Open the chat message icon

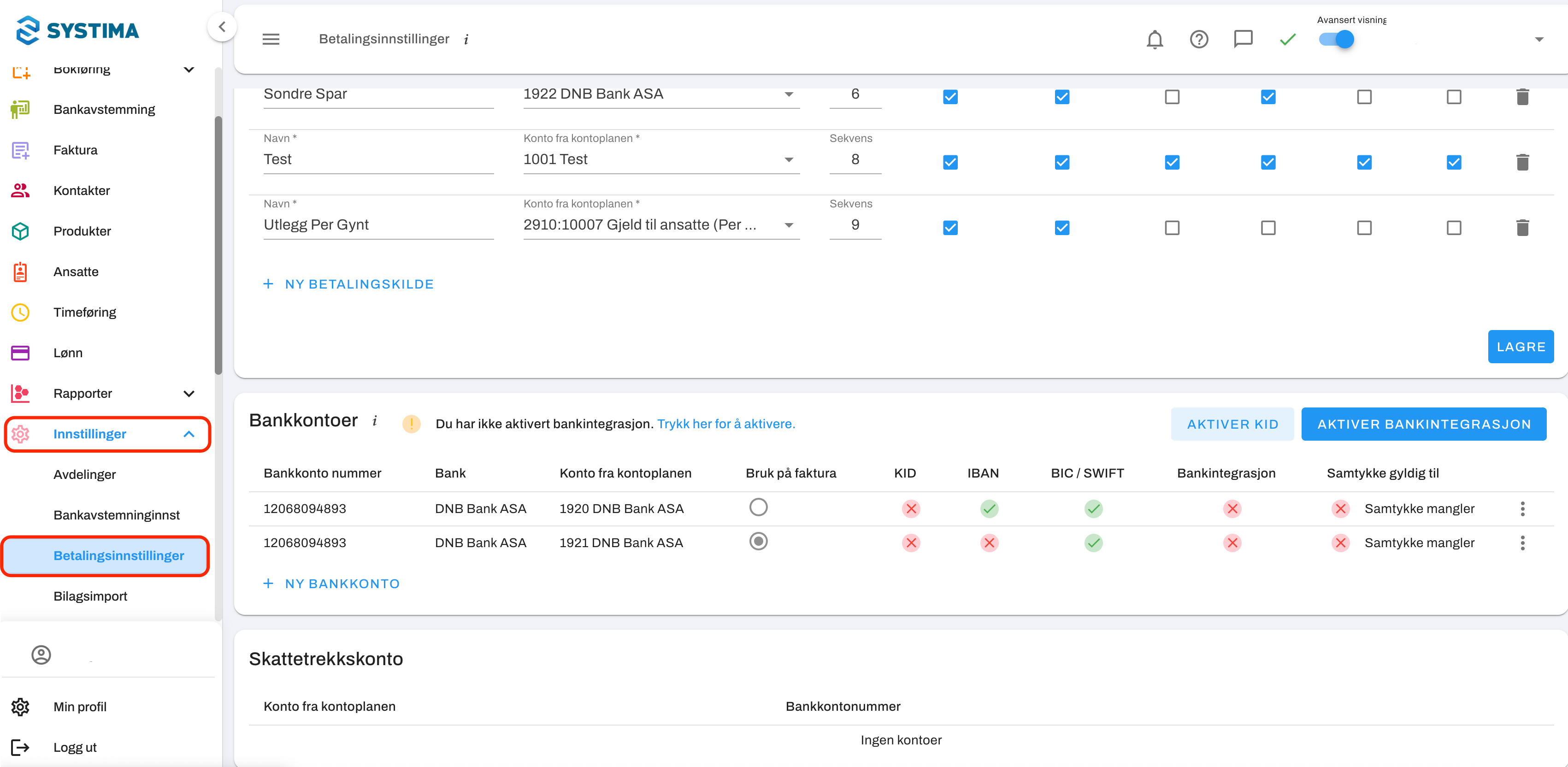point(1242,40)
